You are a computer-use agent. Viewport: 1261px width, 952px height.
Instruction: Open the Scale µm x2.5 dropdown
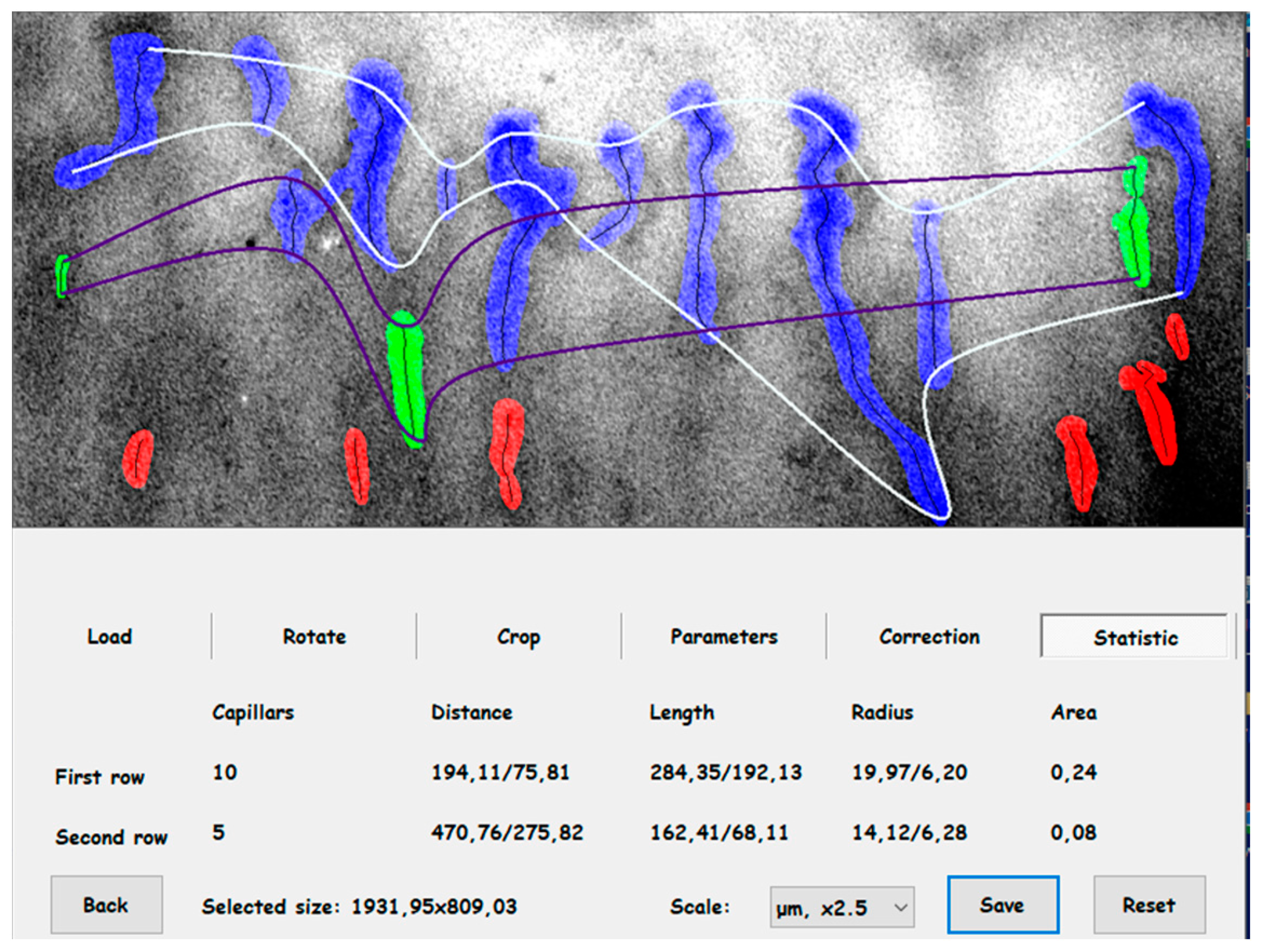[x=841, y=907]
